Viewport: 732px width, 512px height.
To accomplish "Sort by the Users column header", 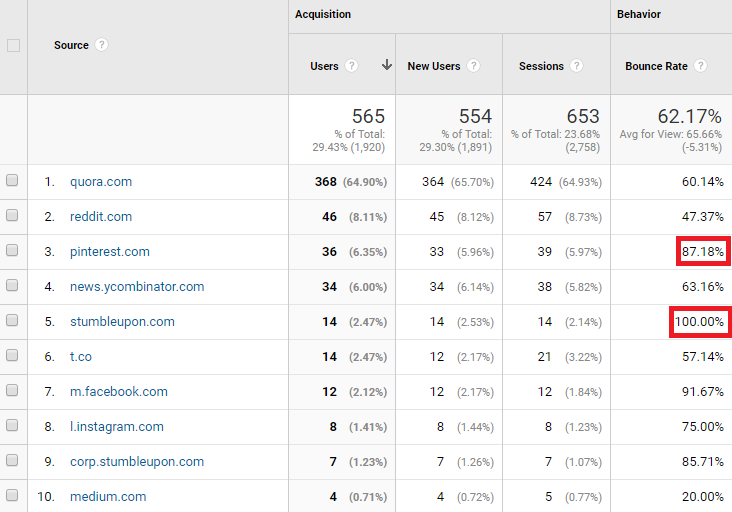I will click(324, 66).
